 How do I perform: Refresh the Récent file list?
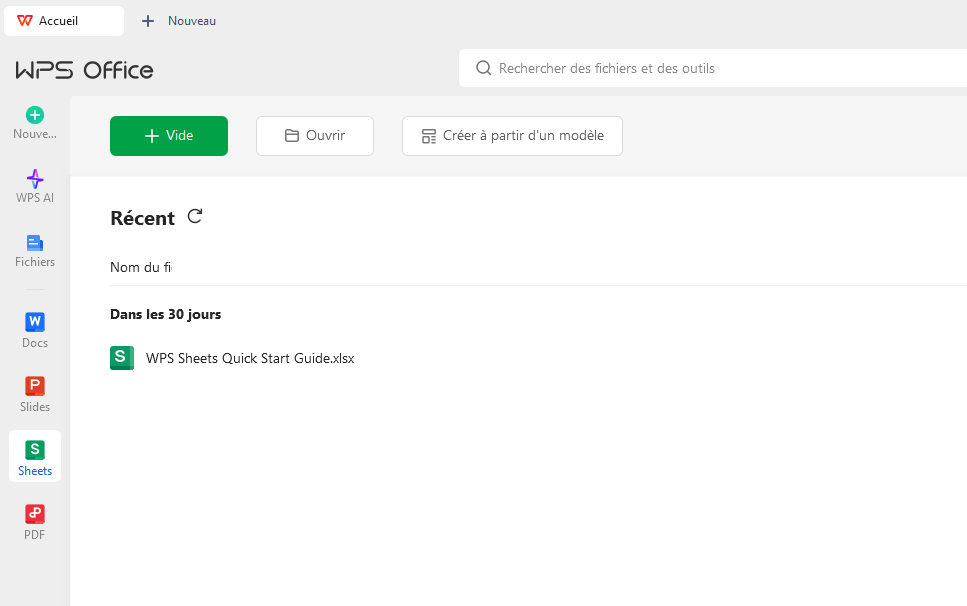point(195,216)
